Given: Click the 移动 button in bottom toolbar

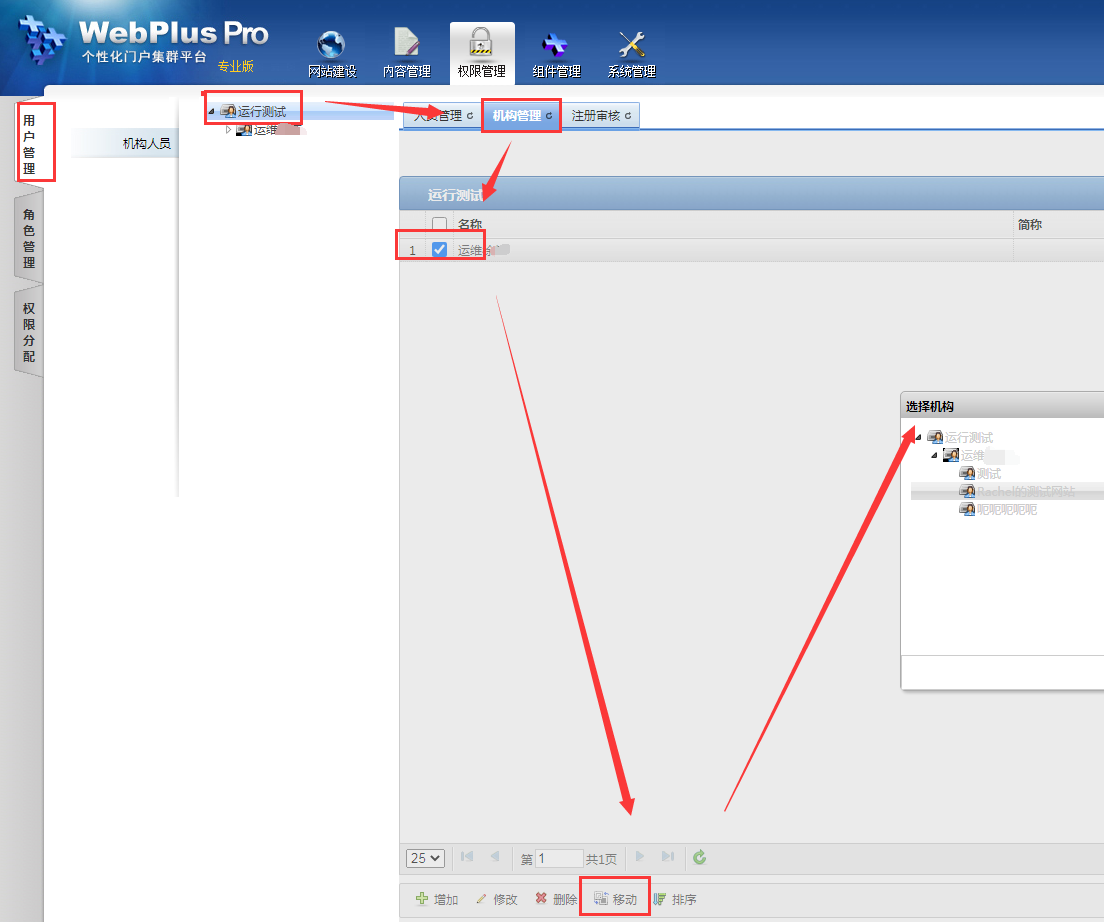Looking at the screenshot, I should click(x=615, y=899).
